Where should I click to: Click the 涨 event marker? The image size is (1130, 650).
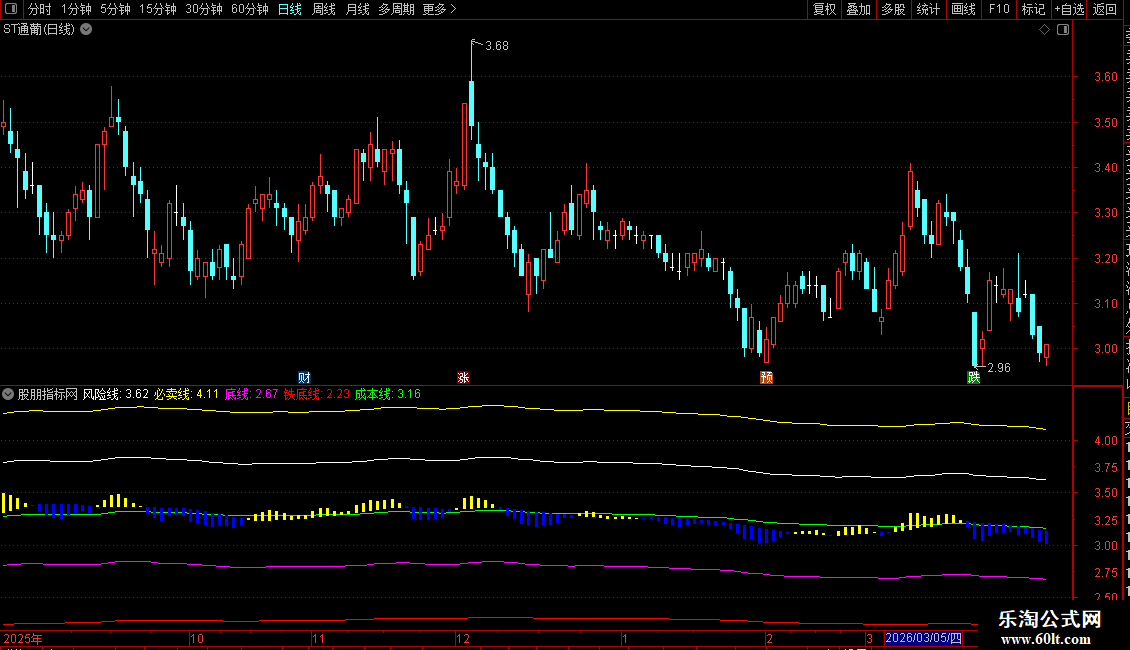pyautogui.click(x=463, y=378)
